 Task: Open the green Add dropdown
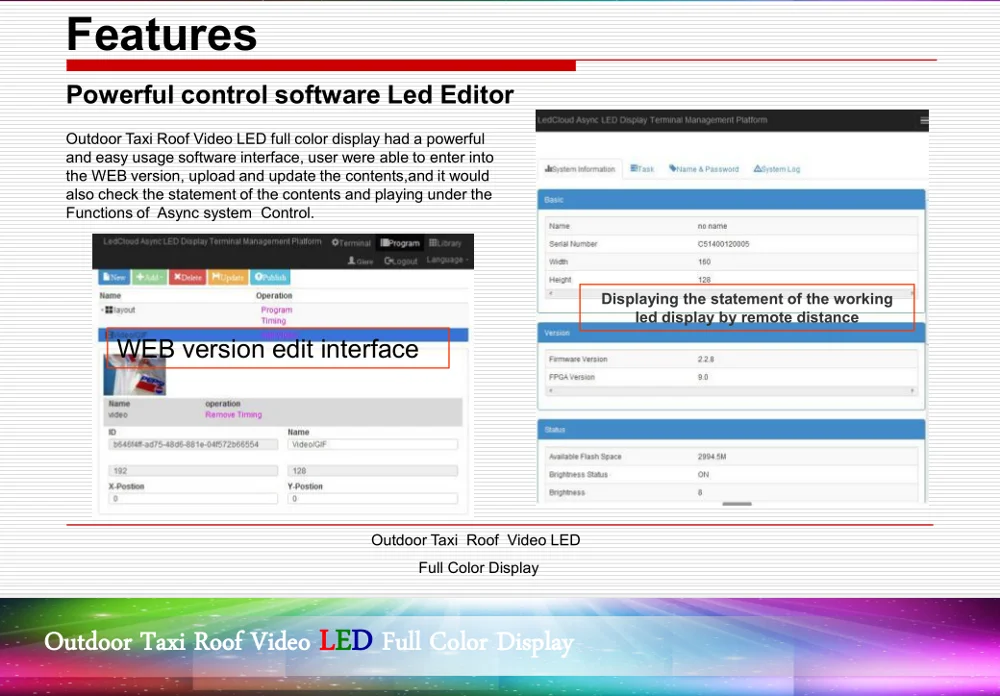click(149, 277)
